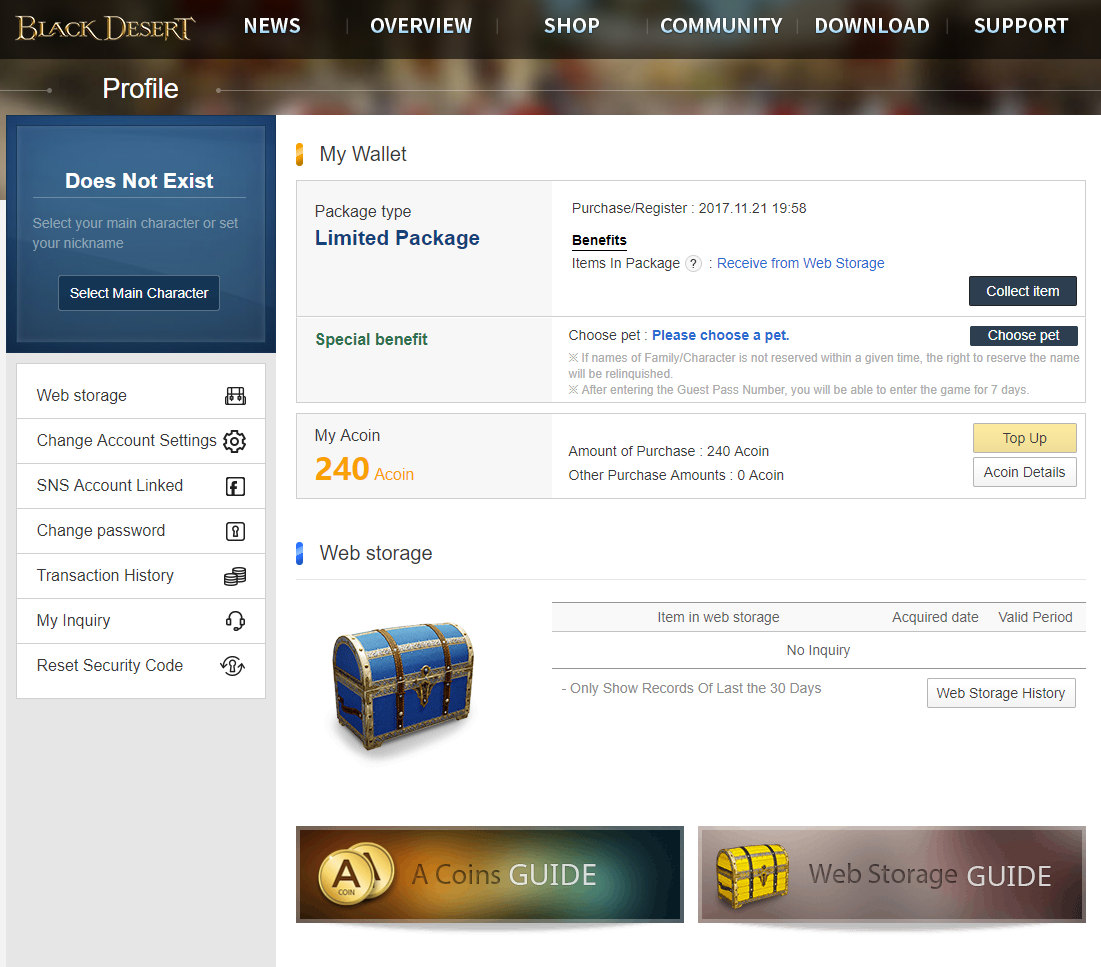Open Web storage from the sidebar
The width and height of the screenshot is (1101, 967).
[x=141, y=396]
